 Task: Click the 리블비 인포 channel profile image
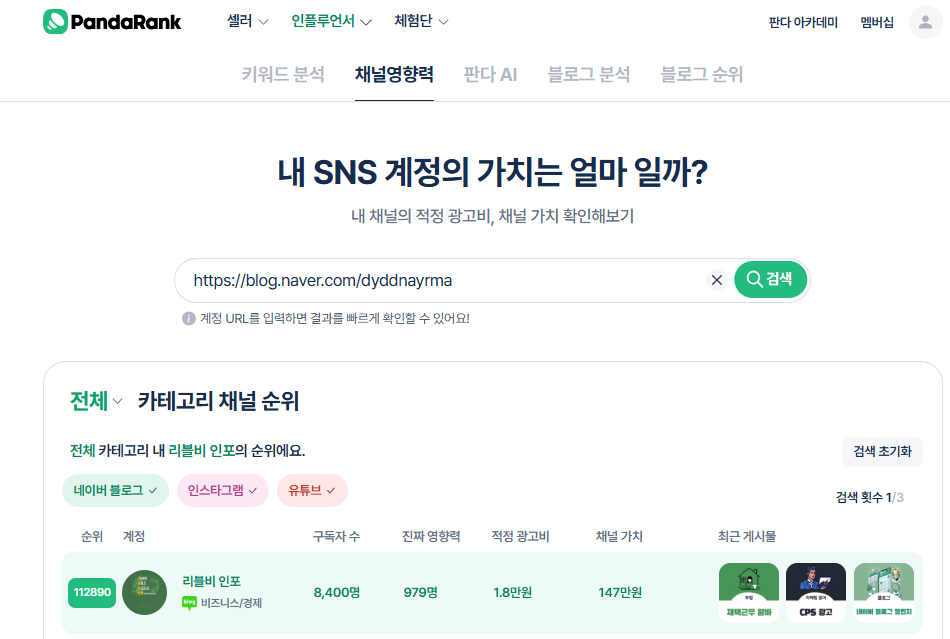pos(144,592)
